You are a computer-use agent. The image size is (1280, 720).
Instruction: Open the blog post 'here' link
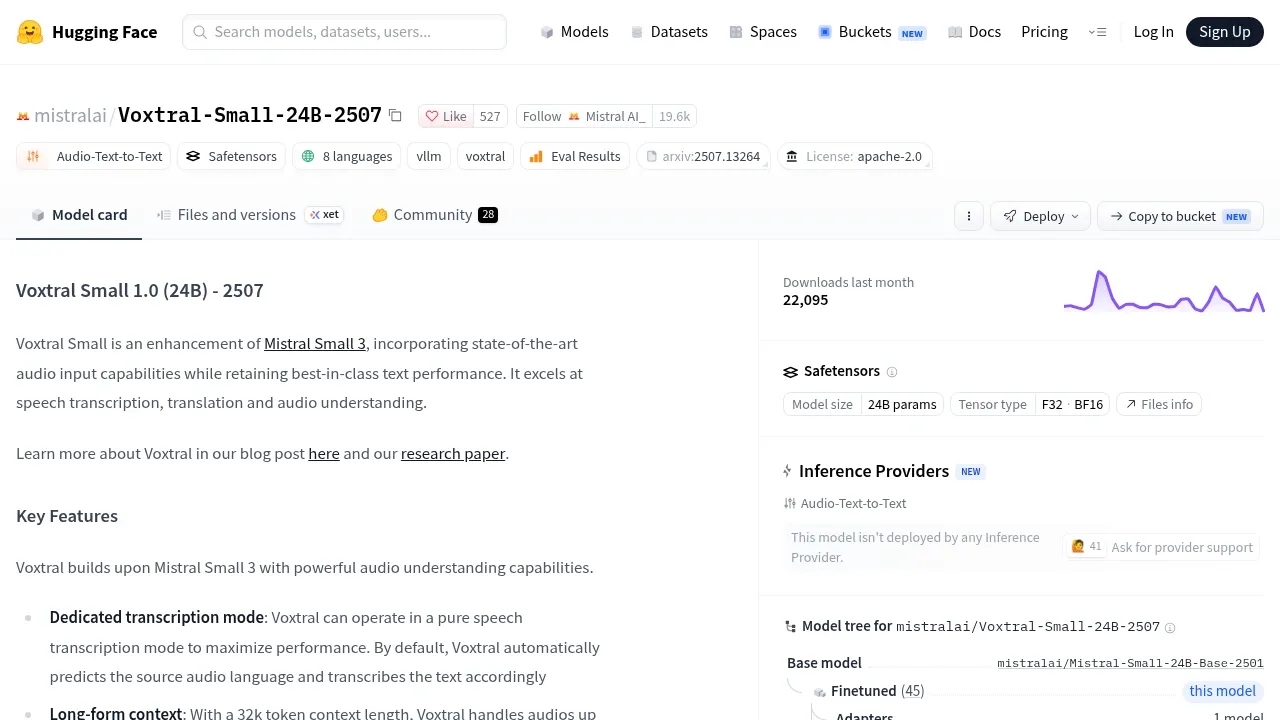pyautogui.click(x=324, y=454)
